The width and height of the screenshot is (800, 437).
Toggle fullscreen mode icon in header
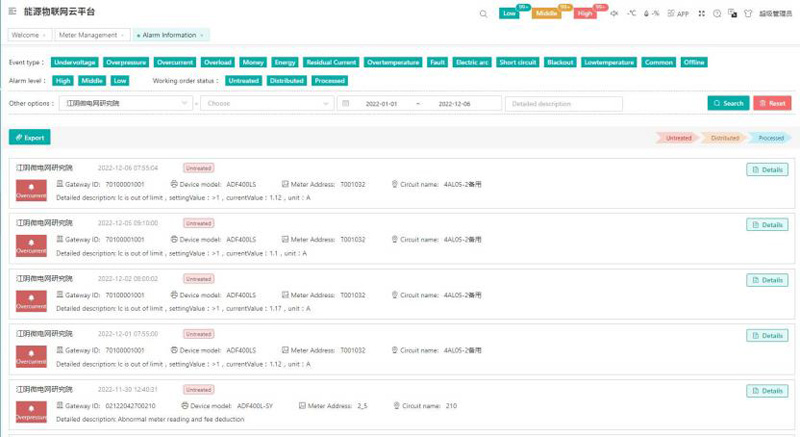point(702,14)
